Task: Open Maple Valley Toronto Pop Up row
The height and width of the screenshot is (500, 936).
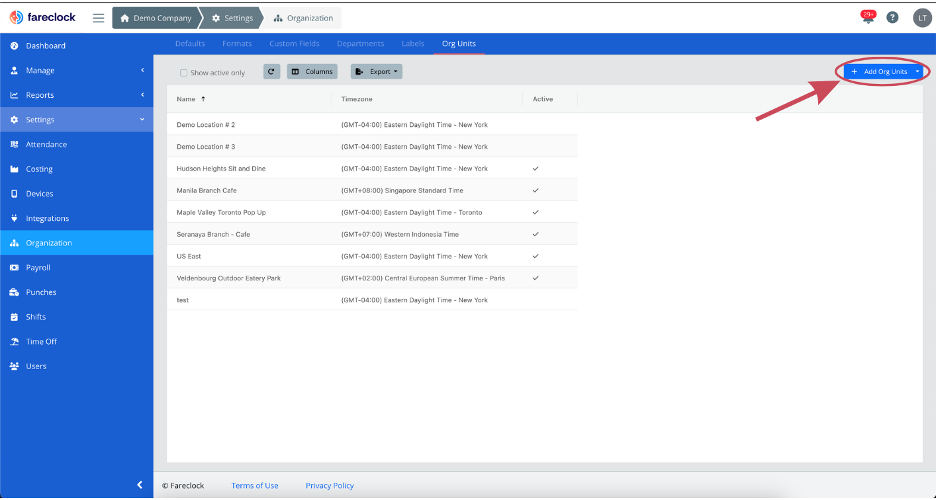Action: coord(372,212)
